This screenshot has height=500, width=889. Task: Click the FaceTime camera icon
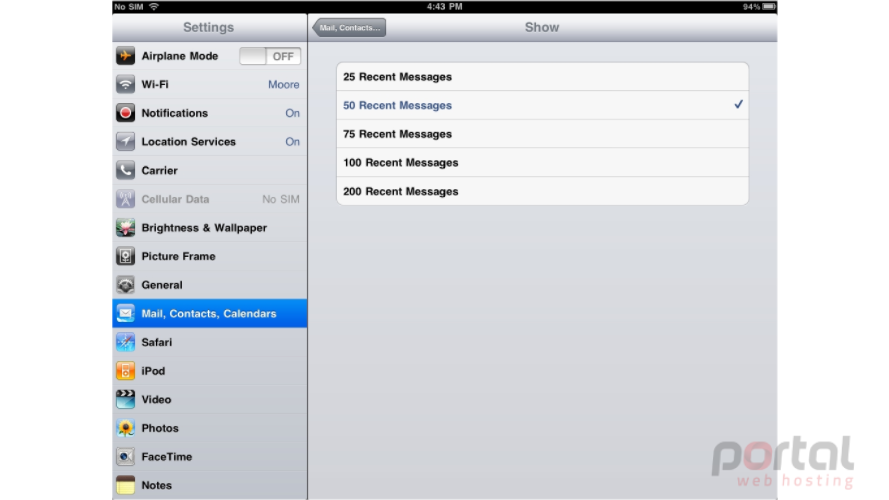[x=125, y=456]
